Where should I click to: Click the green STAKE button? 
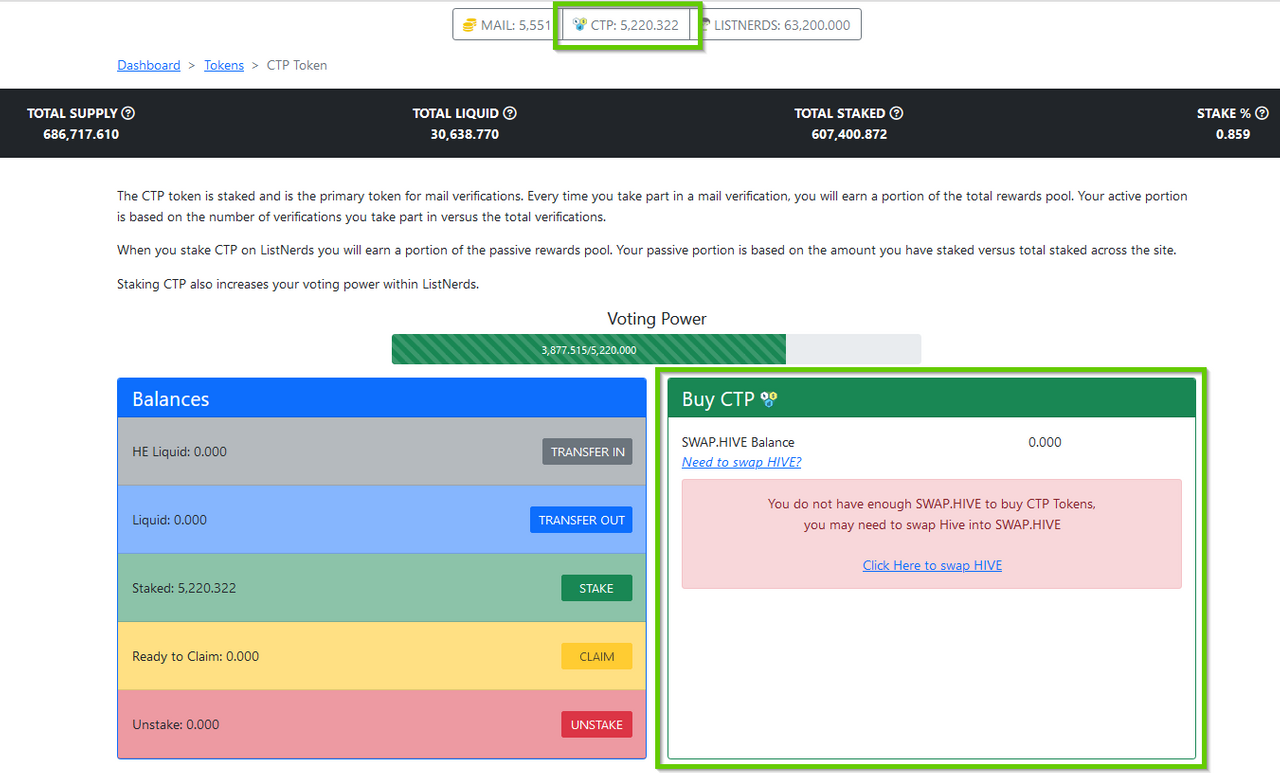(x=596, y=588)
